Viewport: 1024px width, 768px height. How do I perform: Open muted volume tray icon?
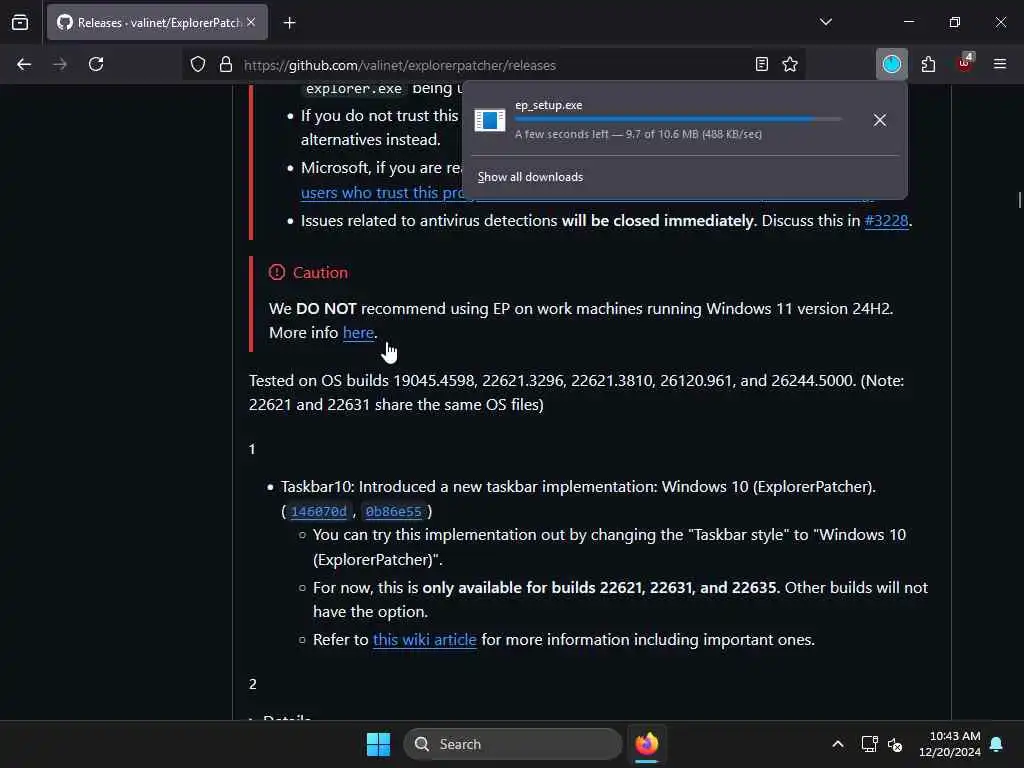pos(895,744)
